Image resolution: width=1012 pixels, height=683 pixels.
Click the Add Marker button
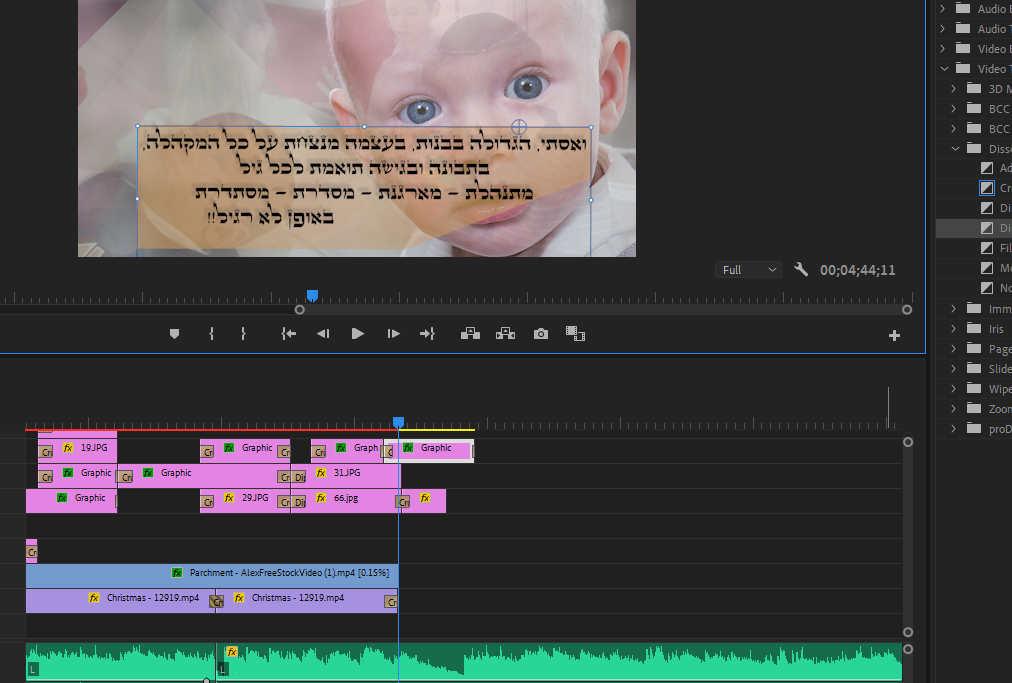174,334
